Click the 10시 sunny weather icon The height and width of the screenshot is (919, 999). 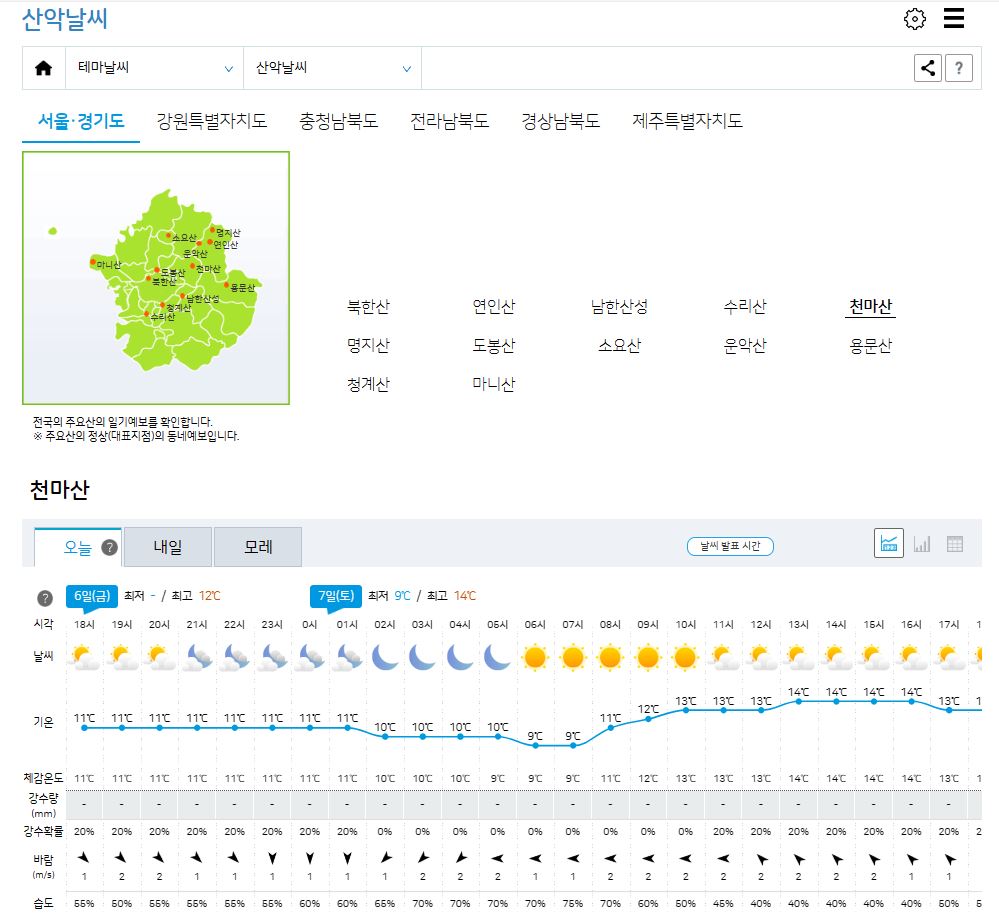click(686, 657)
